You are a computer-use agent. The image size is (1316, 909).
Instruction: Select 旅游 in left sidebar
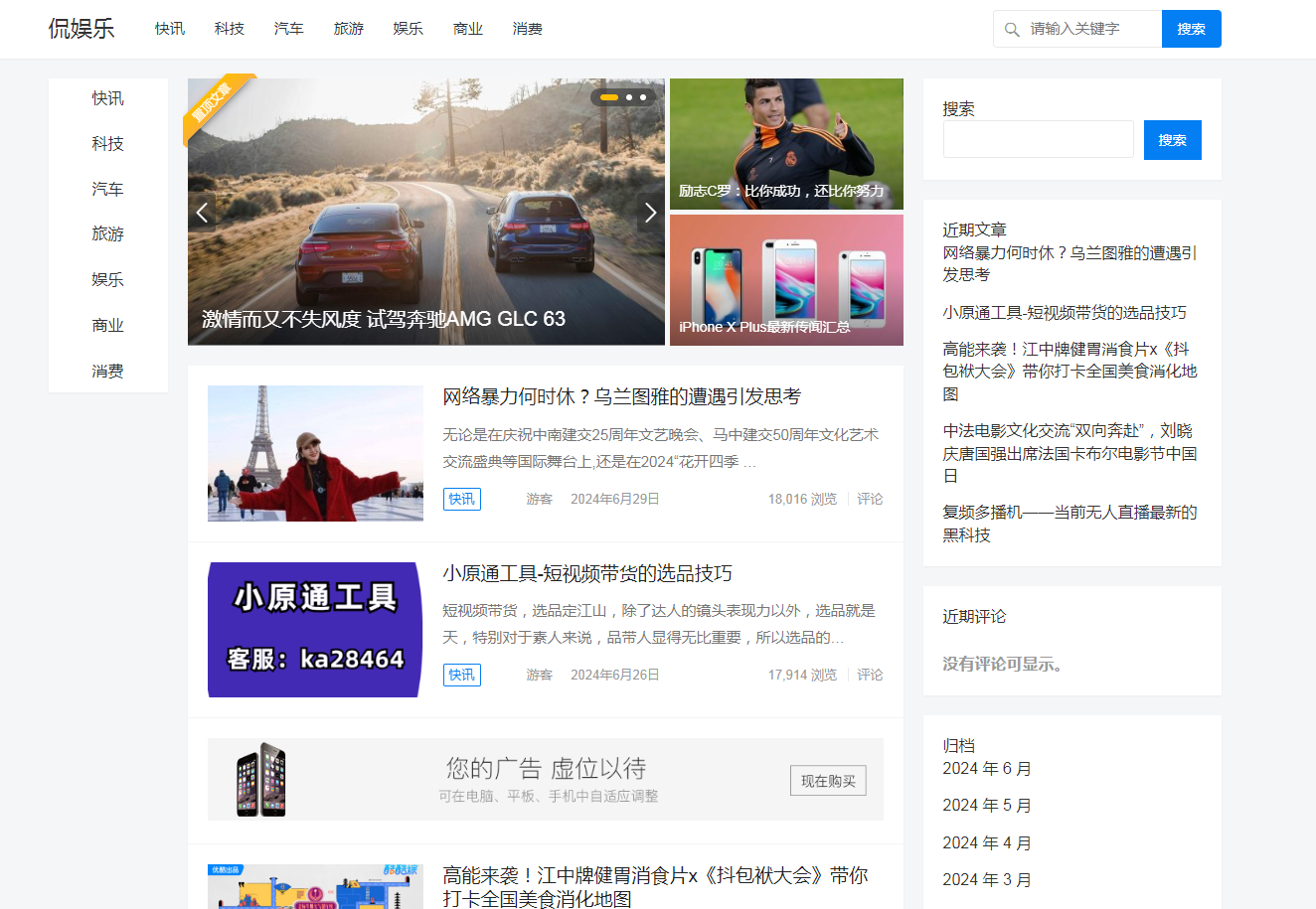(x=108, y=234)
